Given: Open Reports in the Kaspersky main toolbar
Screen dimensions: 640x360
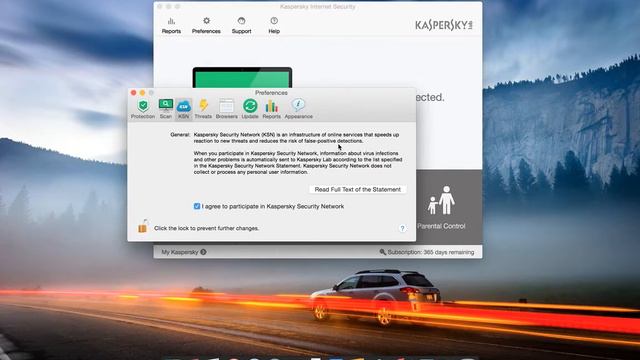Looking at the screenshot, I should (171, 25).
